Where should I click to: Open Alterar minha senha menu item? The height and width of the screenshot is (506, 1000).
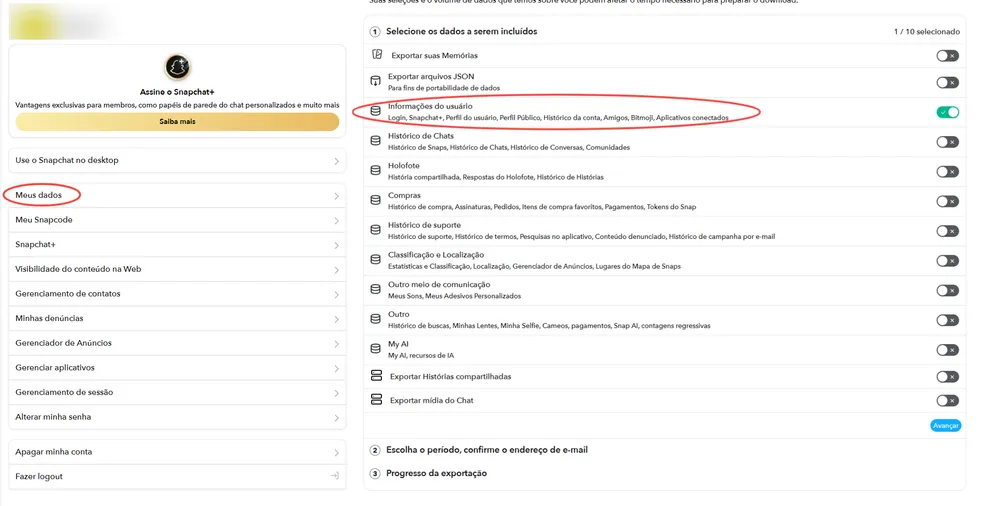[177, 417]
